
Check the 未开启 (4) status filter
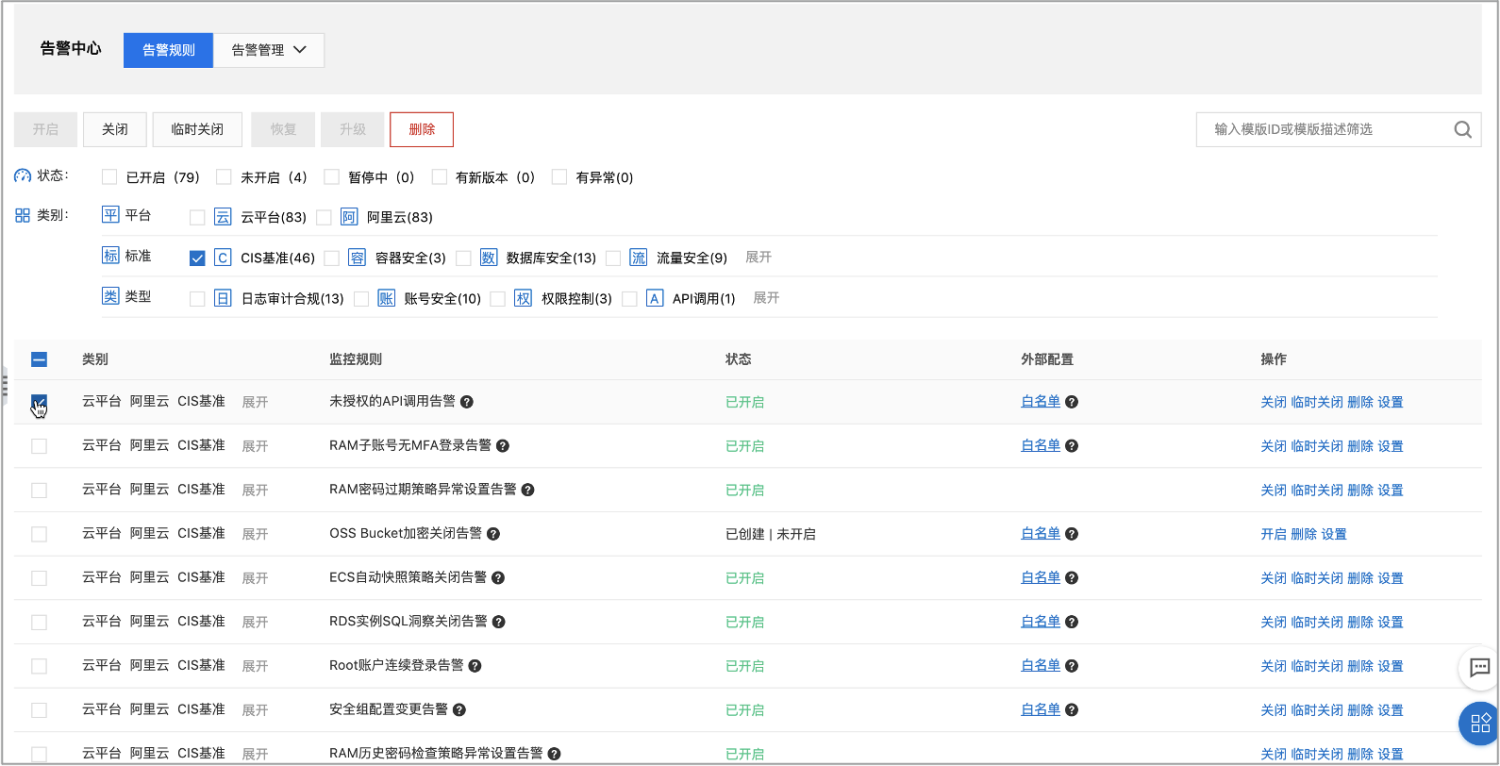coord(224,177)
